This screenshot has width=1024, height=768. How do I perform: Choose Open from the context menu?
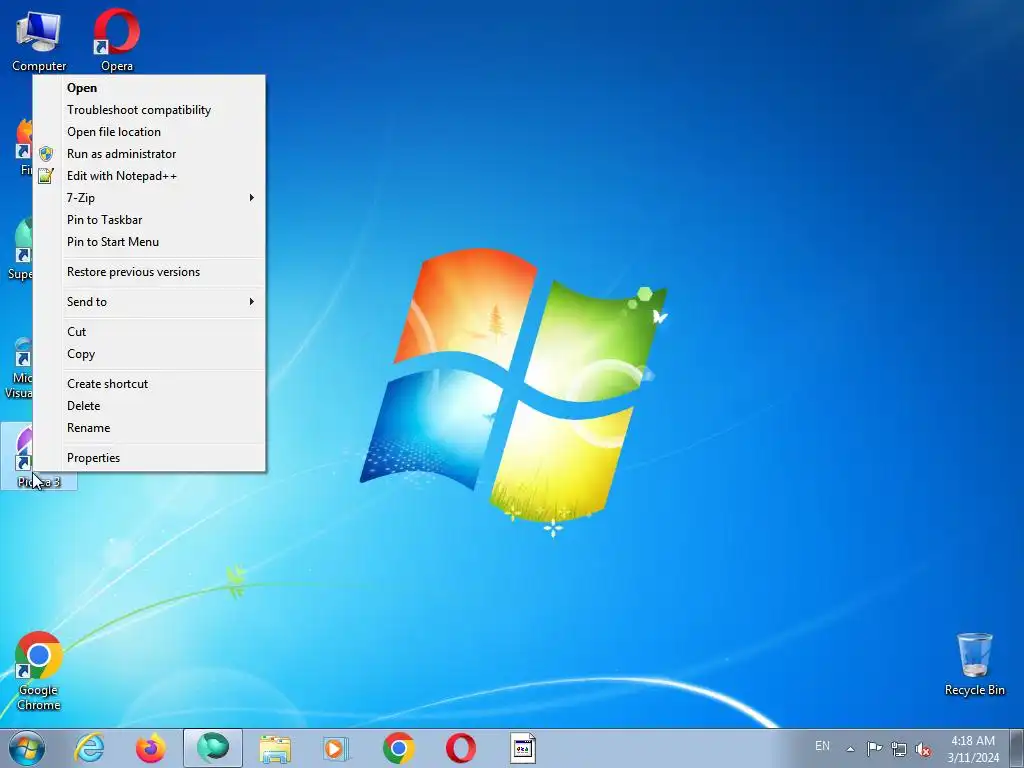pos(149,88)
